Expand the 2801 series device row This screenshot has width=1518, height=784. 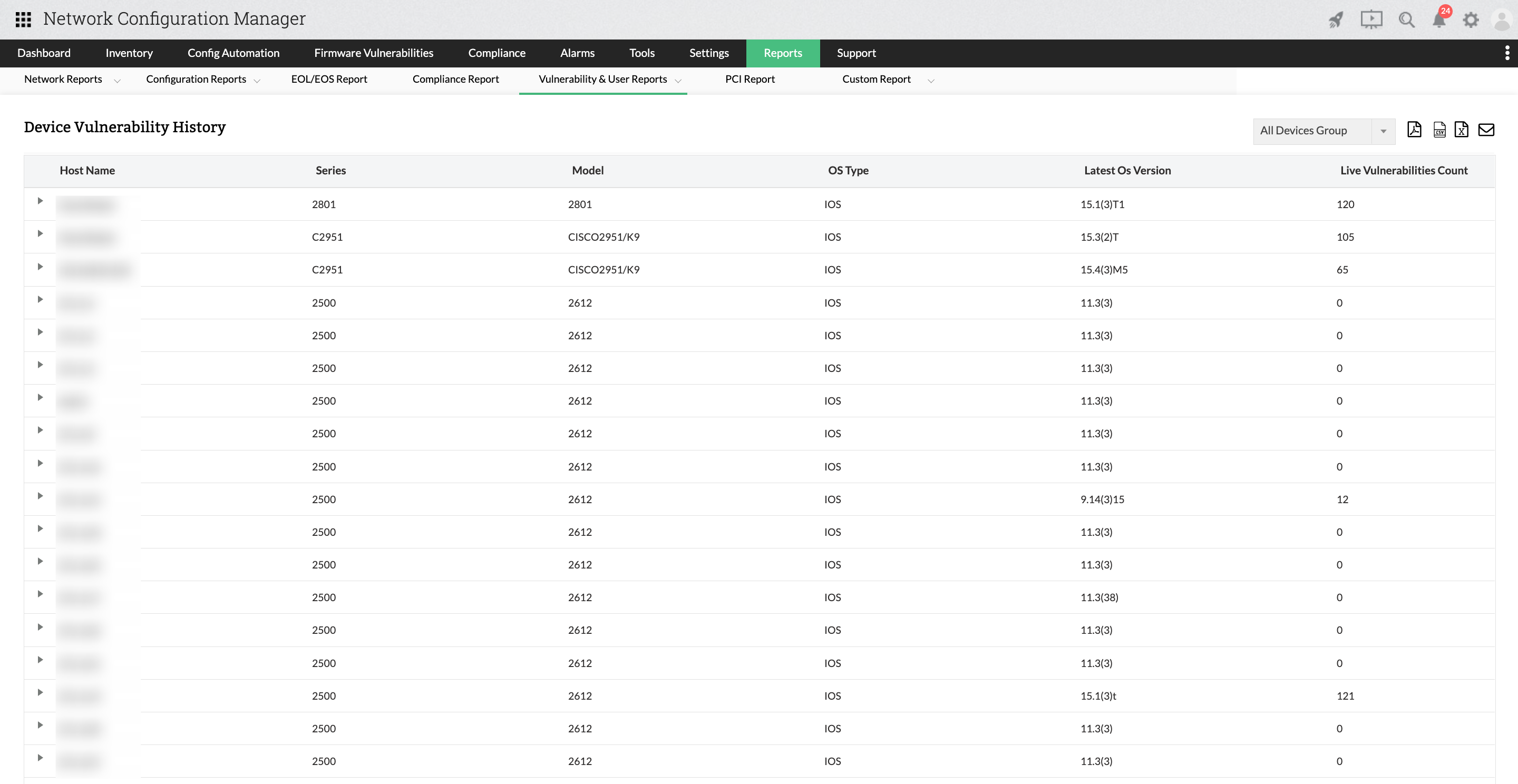pyautogui.click(x=40, y=201)
